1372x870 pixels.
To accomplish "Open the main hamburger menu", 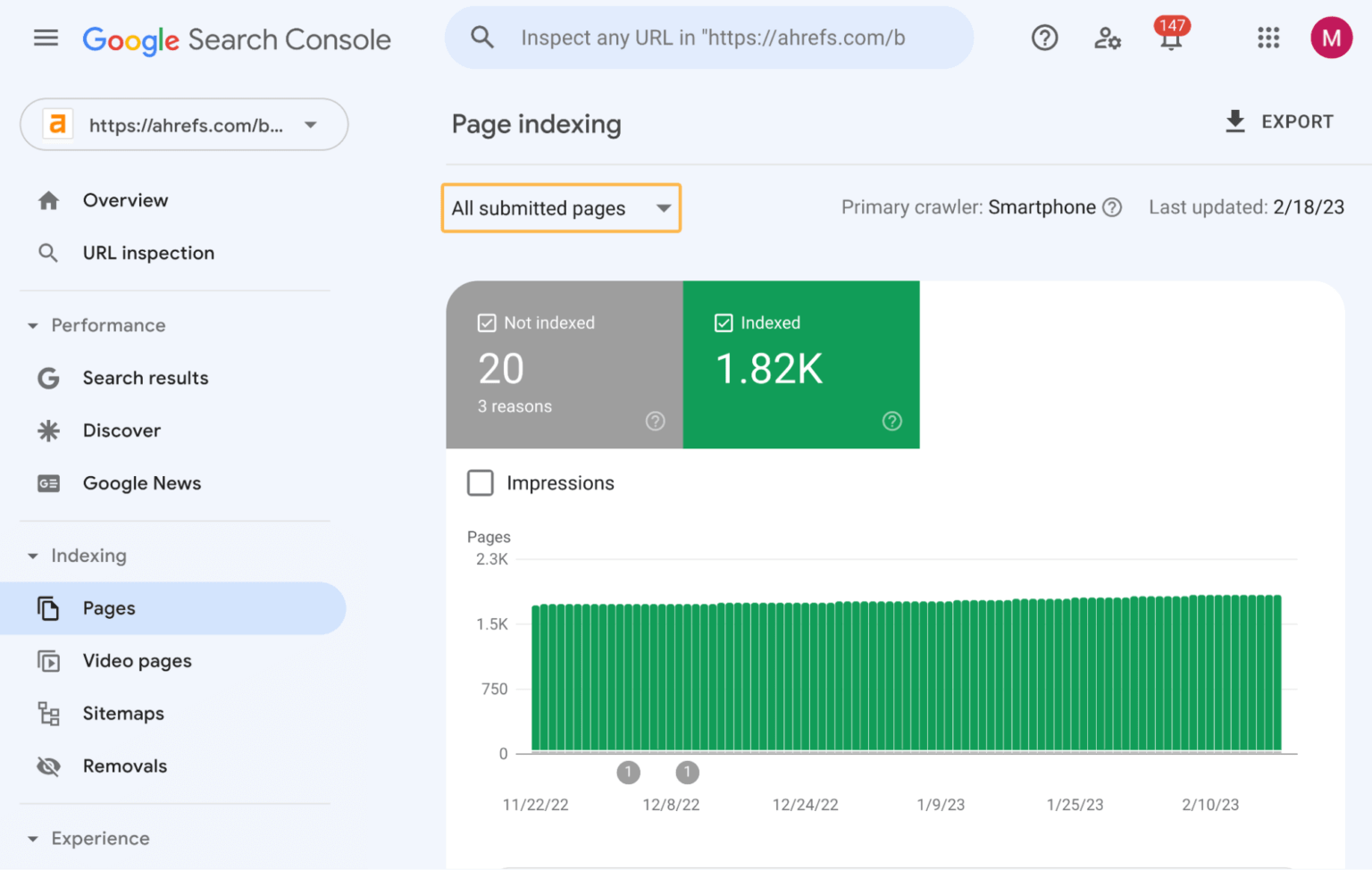I will tap(46, 38).
